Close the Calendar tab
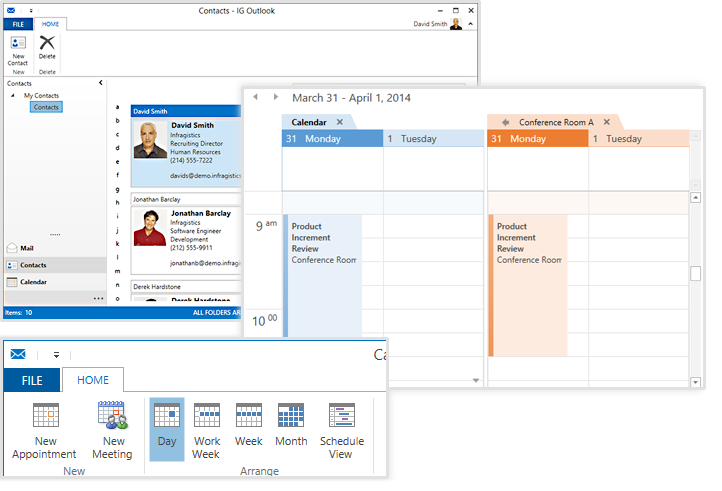 [339, 122]
